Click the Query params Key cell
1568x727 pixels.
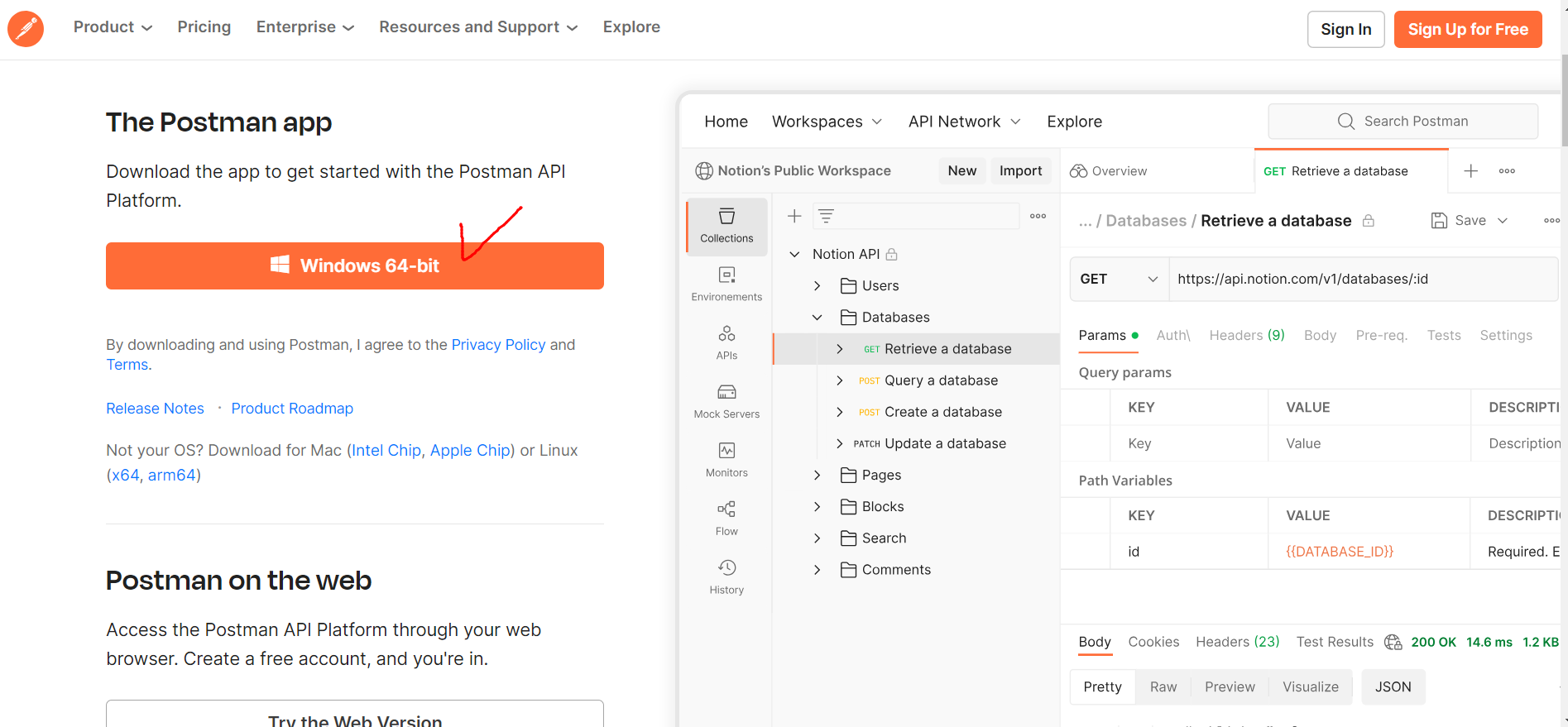point(1188,444)
